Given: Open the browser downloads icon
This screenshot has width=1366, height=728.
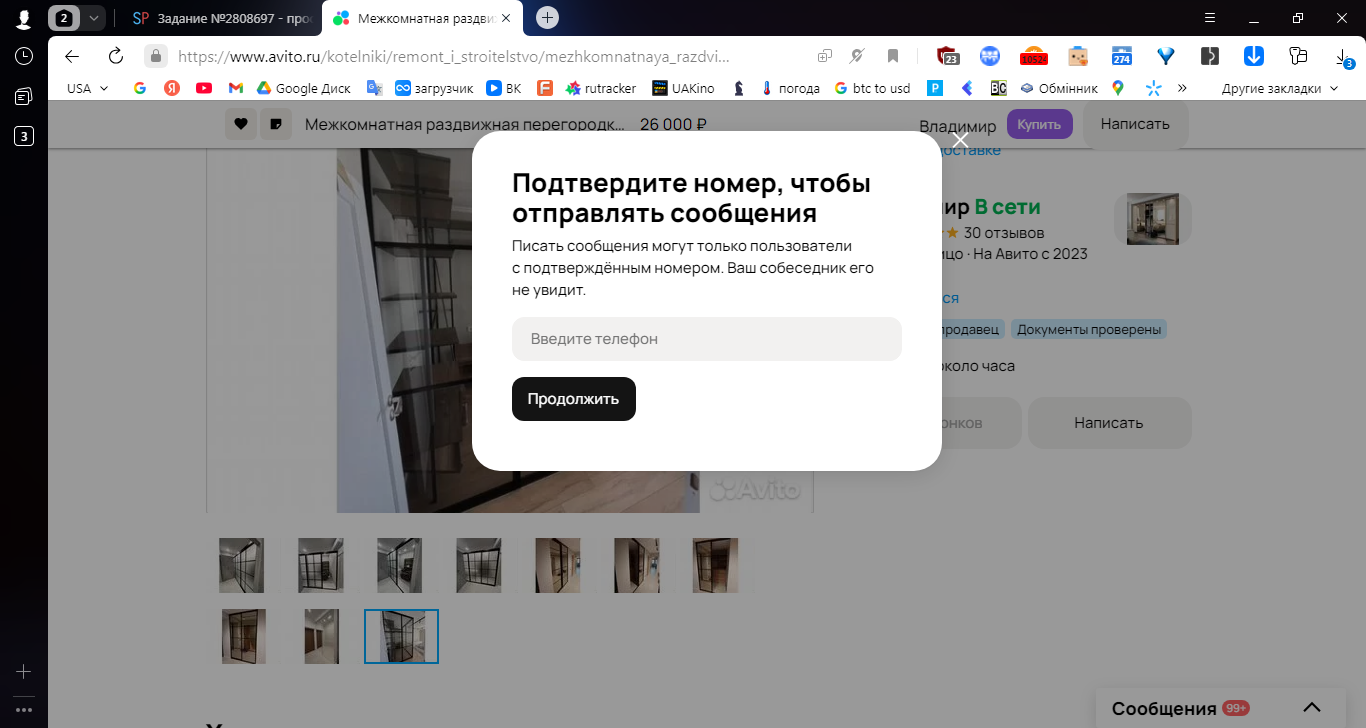Looking at the screenshot, I should [1343, 57].
